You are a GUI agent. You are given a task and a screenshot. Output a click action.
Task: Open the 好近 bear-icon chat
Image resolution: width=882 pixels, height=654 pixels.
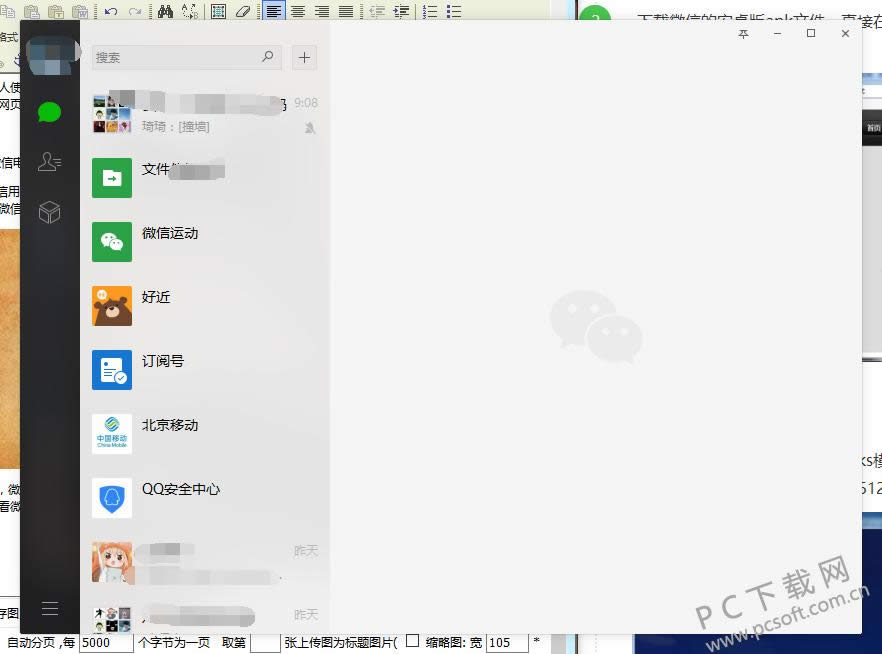coord(205,305)
